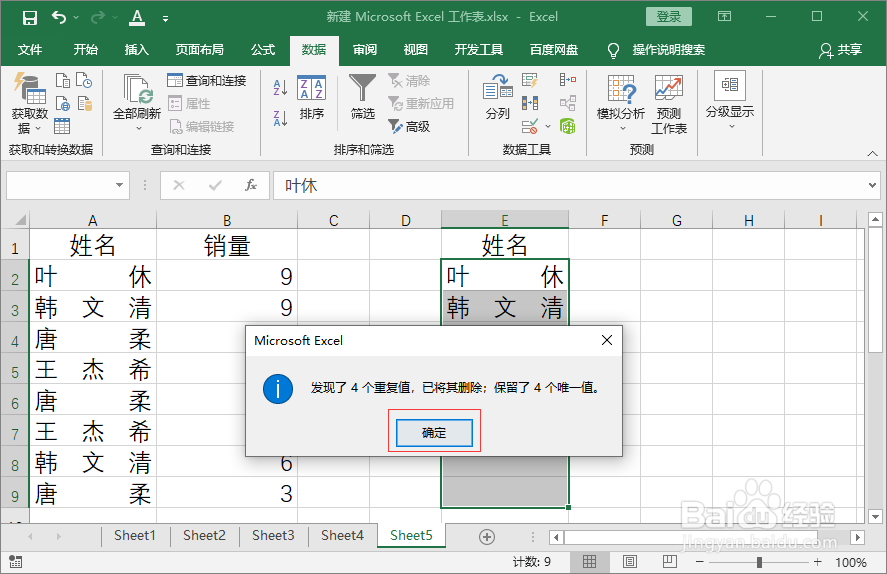Viewport: 887px width, 574px height.
Task: Click the 分列 text to columns icon
Action: pos(498,89)
